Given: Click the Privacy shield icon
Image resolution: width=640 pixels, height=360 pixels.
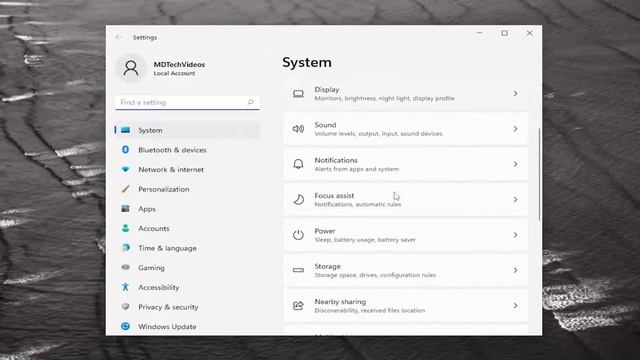Looking at the screenshot, I should pos(125,307).
